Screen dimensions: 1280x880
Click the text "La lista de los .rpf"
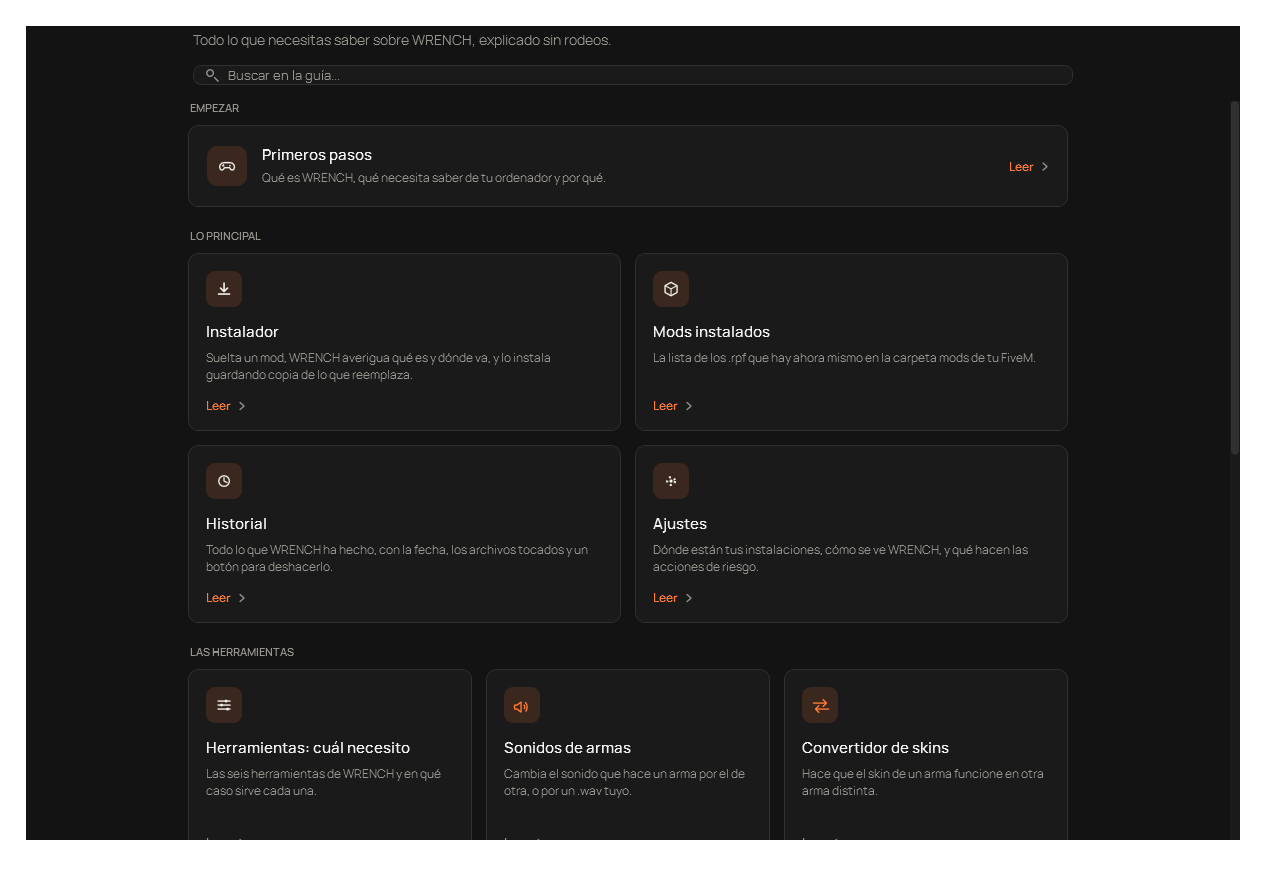844,358
